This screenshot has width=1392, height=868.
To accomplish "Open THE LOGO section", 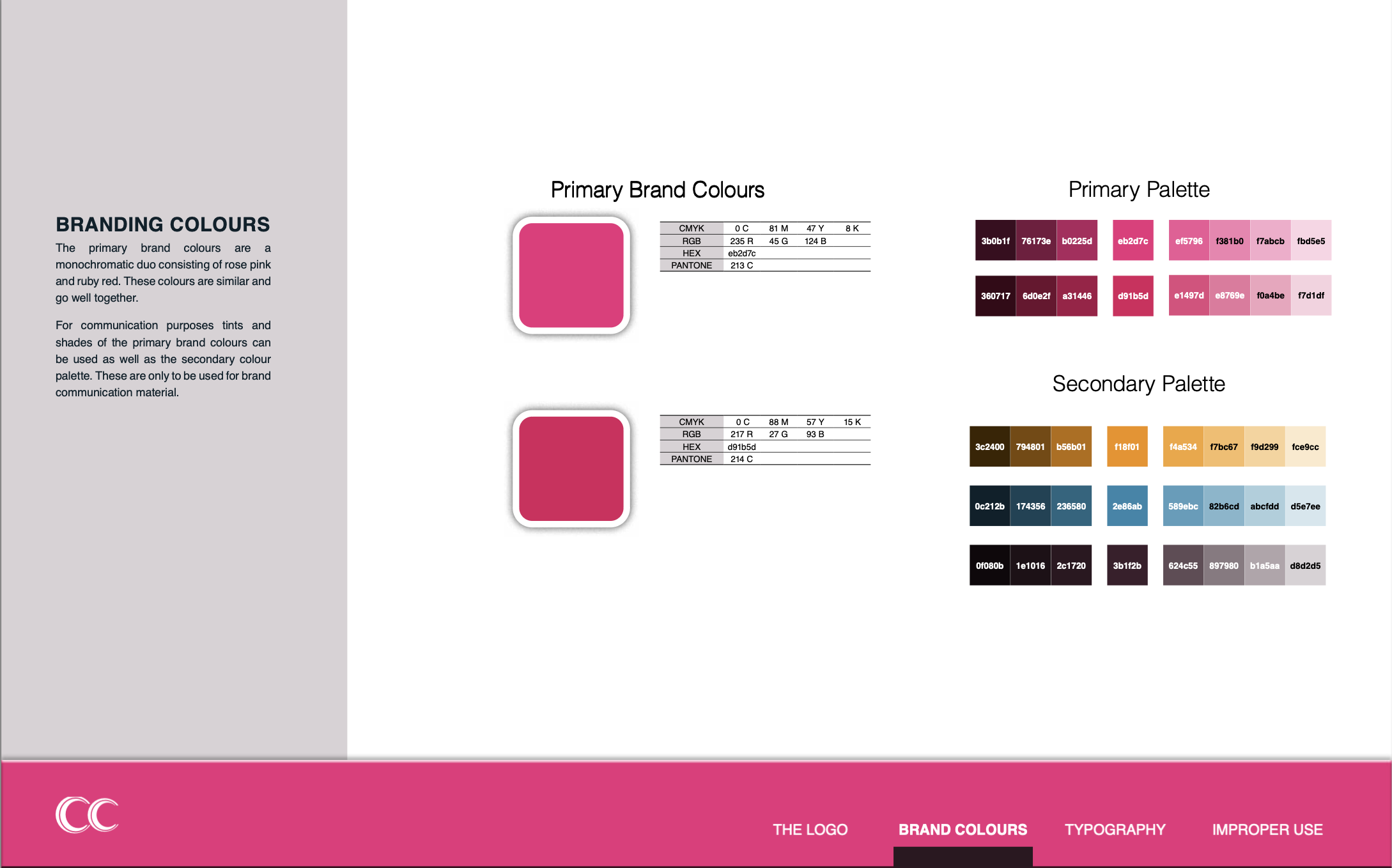I will pyautogui.click(x=809, y=829).
